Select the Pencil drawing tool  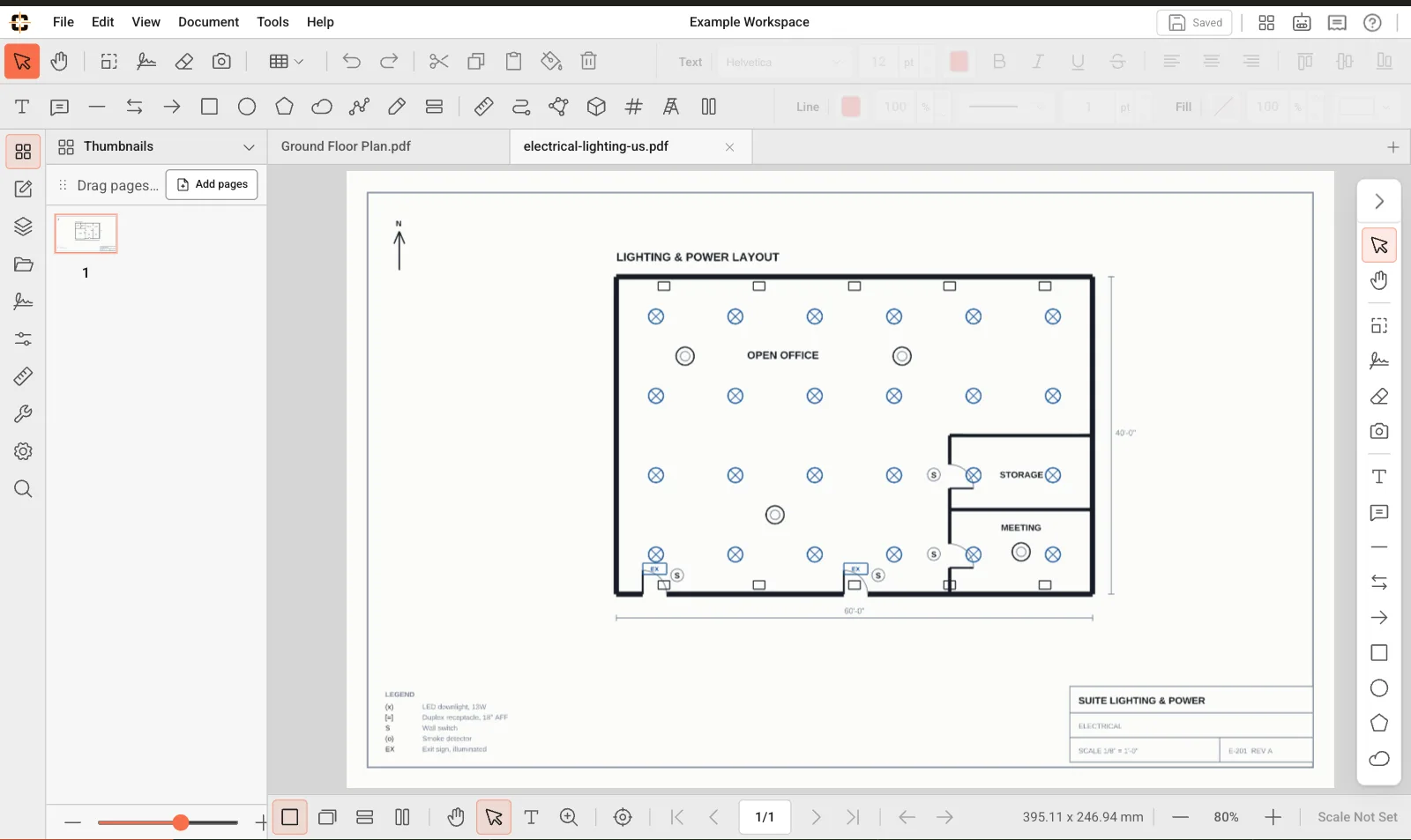397,107
